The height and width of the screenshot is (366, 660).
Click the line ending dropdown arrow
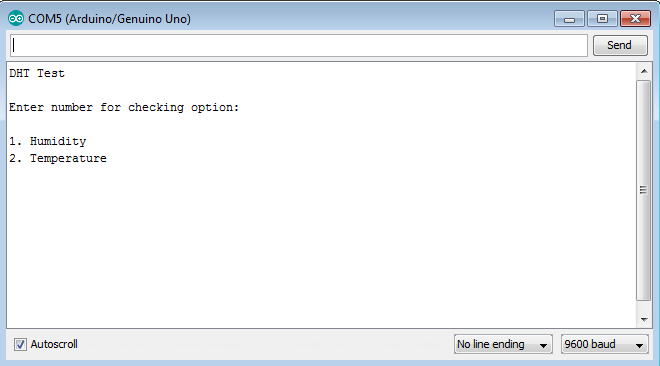[543, 345]
